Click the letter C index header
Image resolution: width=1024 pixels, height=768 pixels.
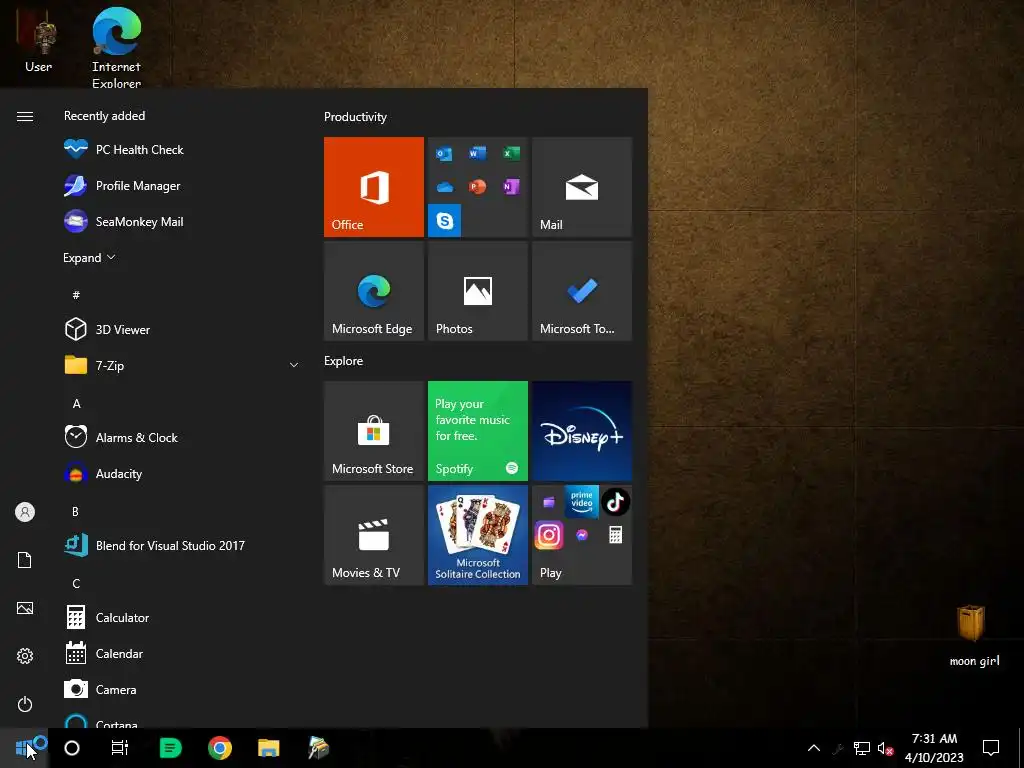(x=76, y=583)
